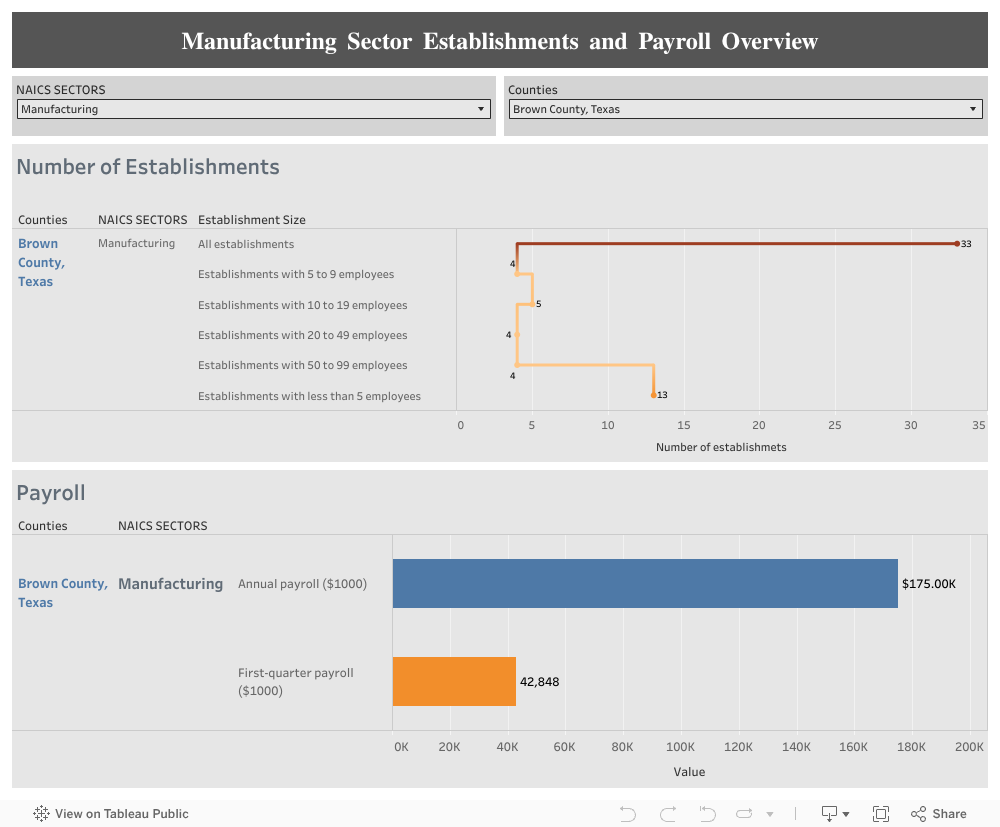The height and width of the screenshot is (827, 1000).
Task: Select the Revert icon to reset the dashboard
Action: [x=707, y=813]
